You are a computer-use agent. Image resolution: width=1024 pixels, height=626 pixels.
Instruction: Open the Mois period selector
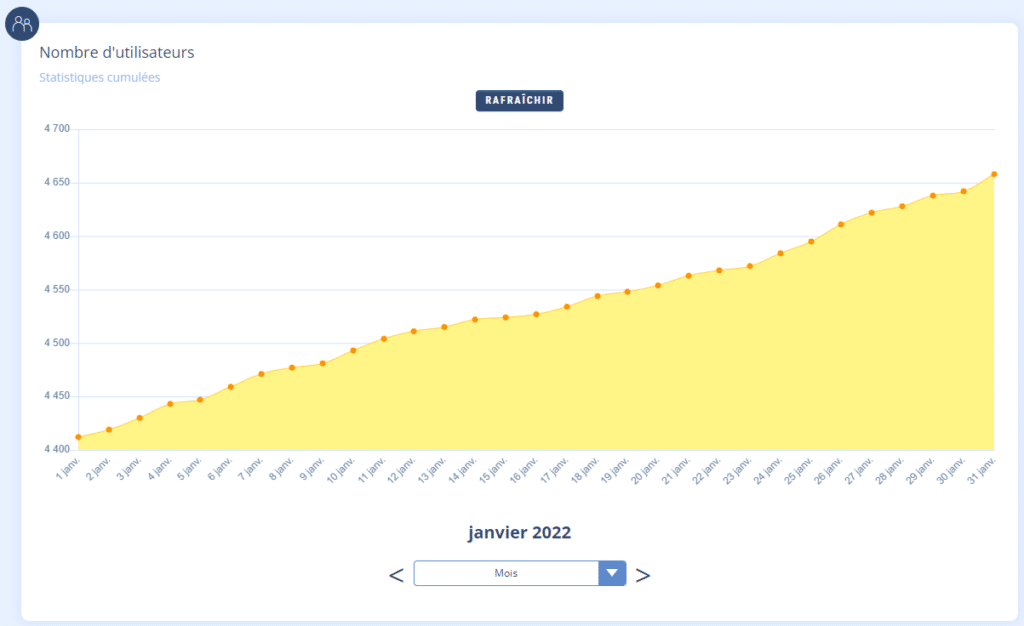tap(505, 573)
